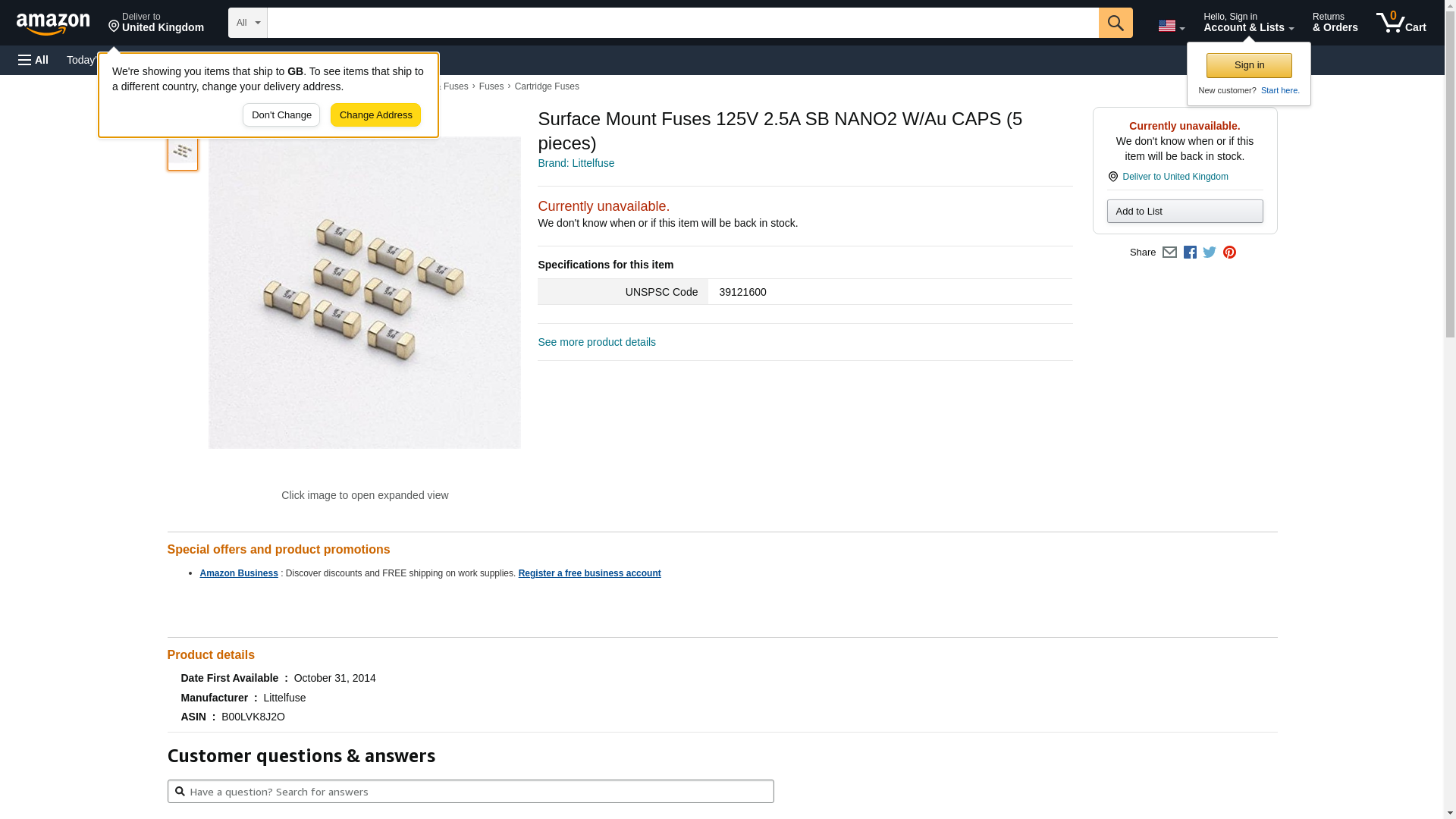Click the Amazon logo
Viewport: 1456px width, 819px height.
pyautogui.click(x=53, y=24)
